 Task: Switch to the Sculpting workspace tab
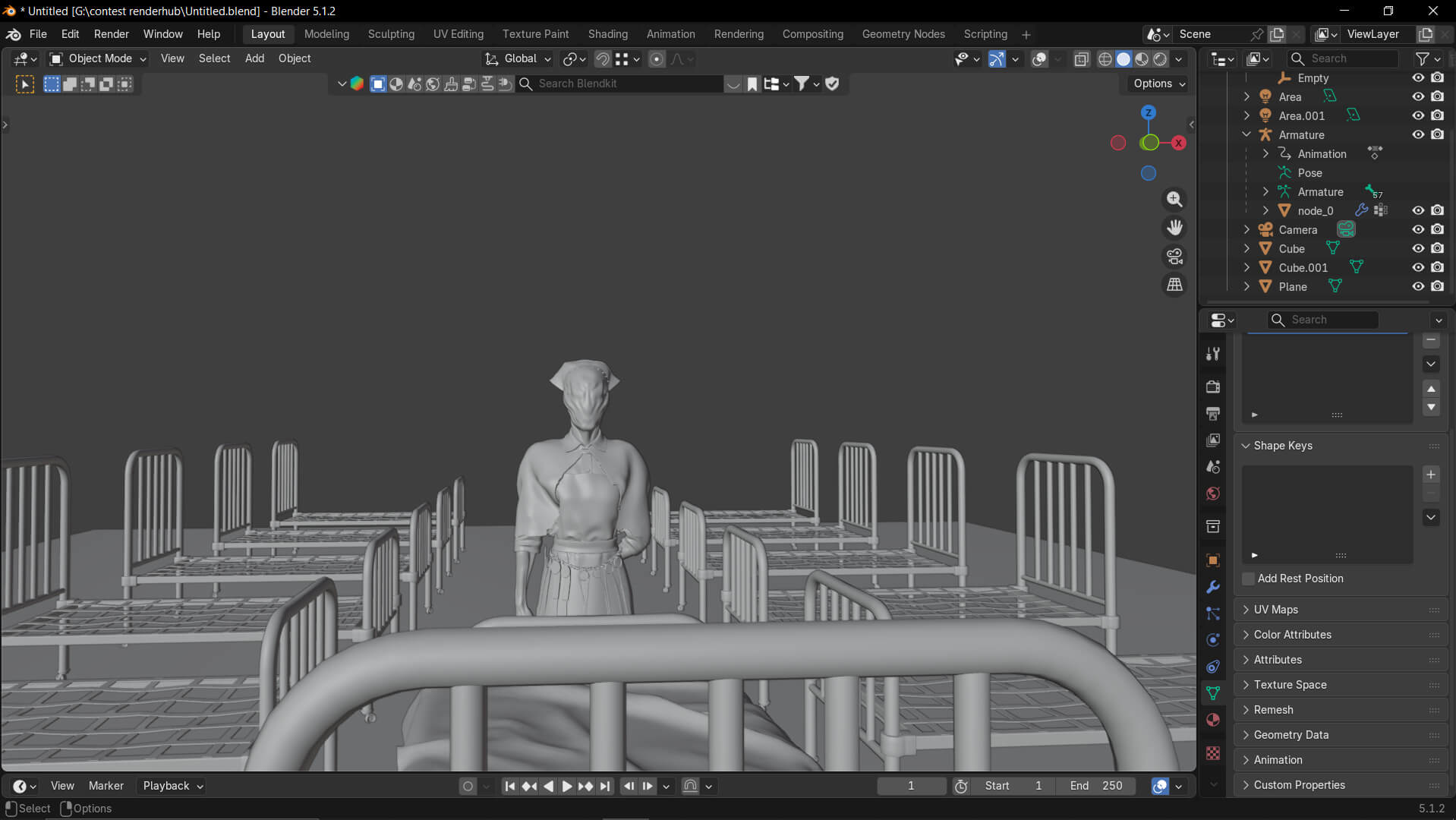pyautogui.click(x=391, y=34)
